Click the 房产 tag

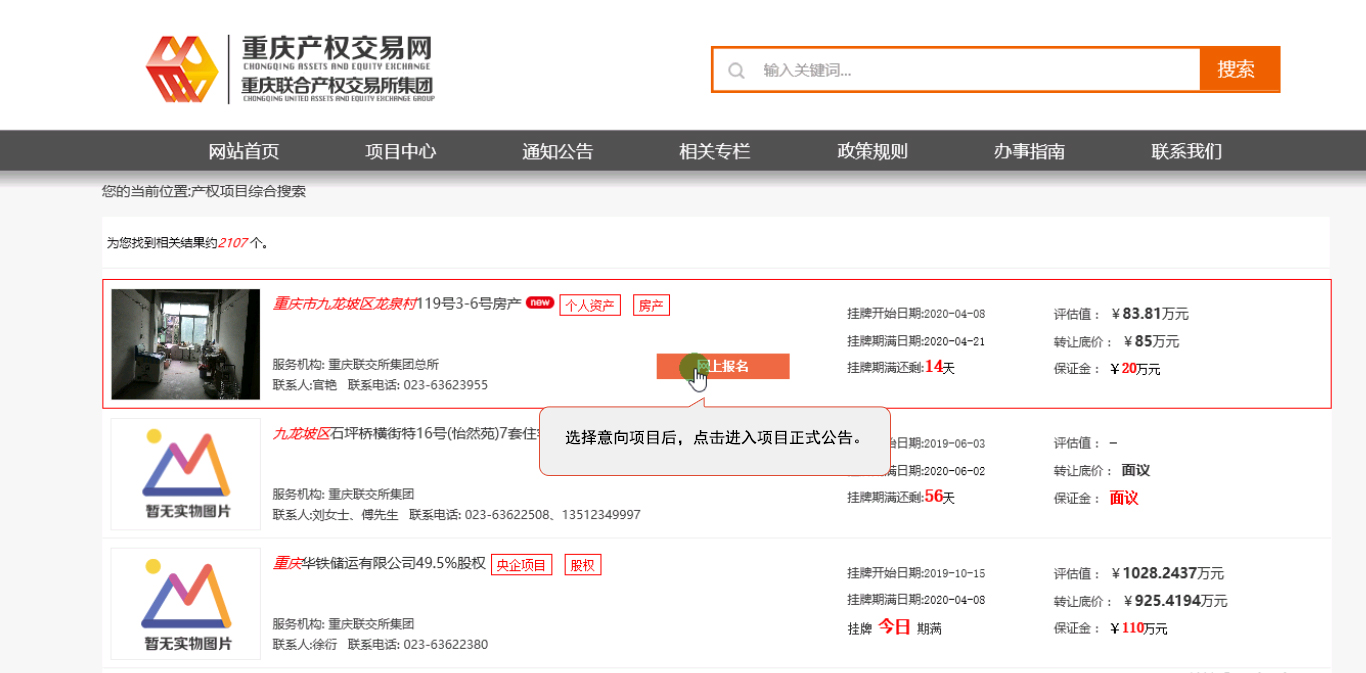coord(651,305)
